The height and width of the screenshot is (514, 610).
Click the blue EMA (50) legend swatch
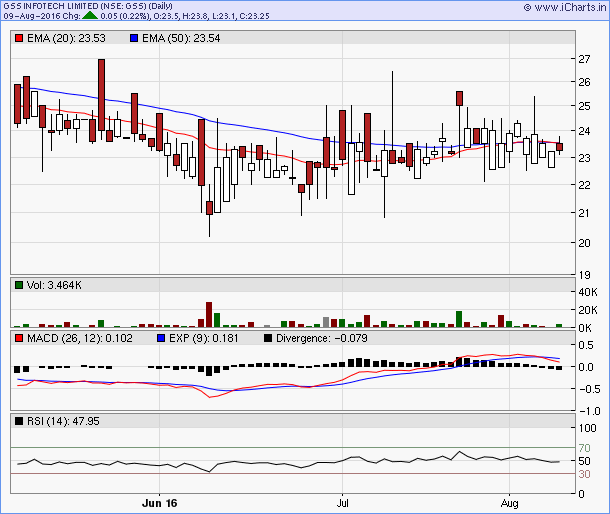pos(134,38)
